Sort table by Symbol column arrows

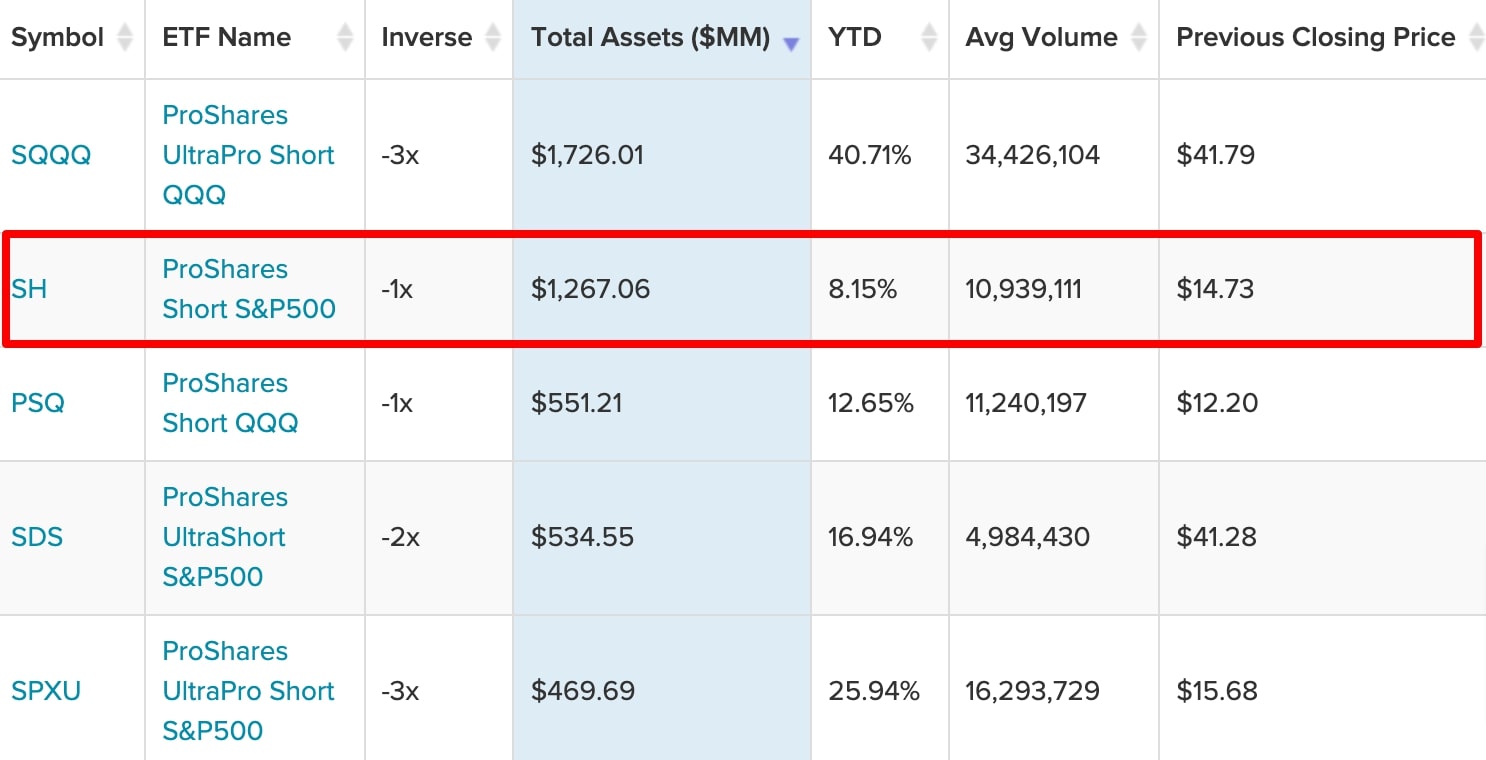[x=124, y=38]
